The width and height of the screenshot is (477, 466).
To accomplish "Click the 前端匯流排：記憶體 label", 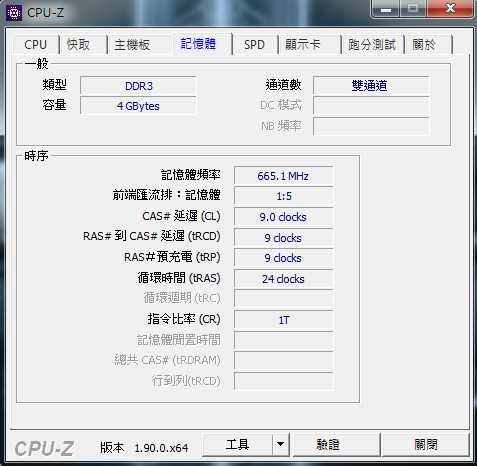I will pyautogui.click(x=166, y=195).
